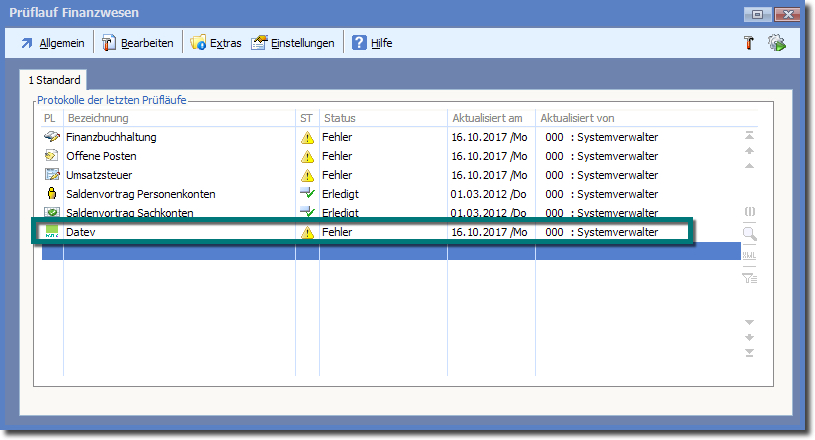Click the Finanzbuchhaltung row icon
The height and width of the screenshot is (440, 815).
pyautogui.click(x=52, y=137)
